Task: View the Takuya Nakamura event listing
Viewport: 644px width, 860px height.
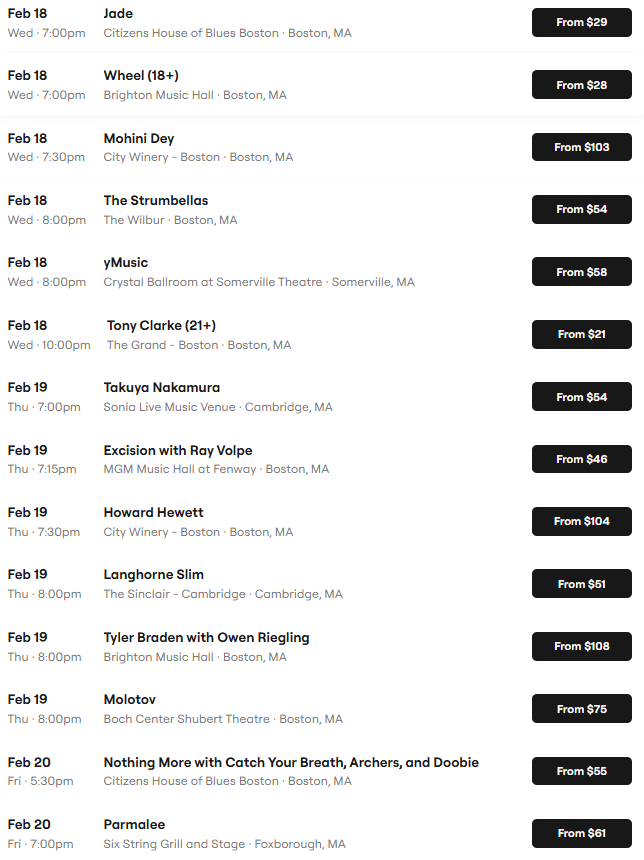Action: (162, 388)
